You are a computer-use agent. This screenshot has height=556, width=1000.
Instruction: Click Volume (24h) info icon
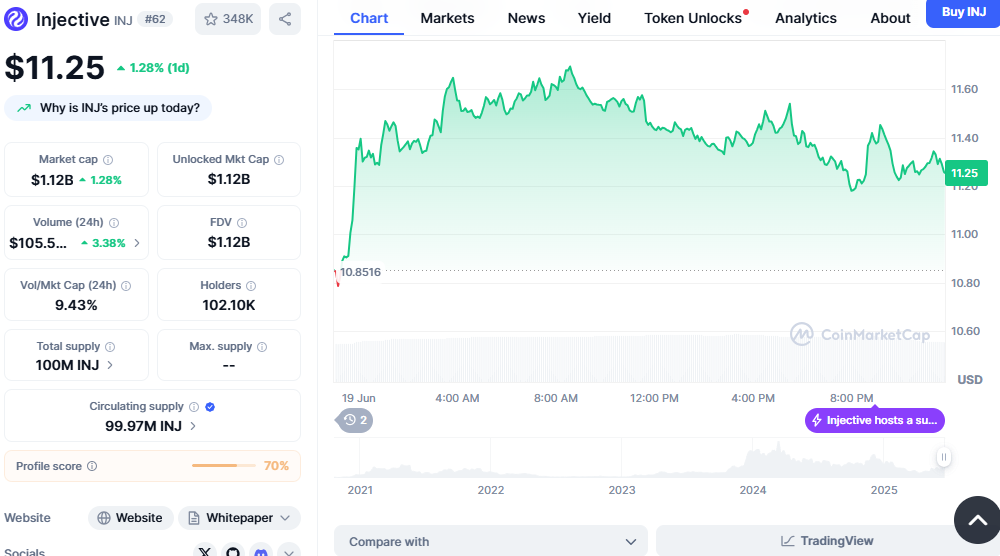pos(114,223)
